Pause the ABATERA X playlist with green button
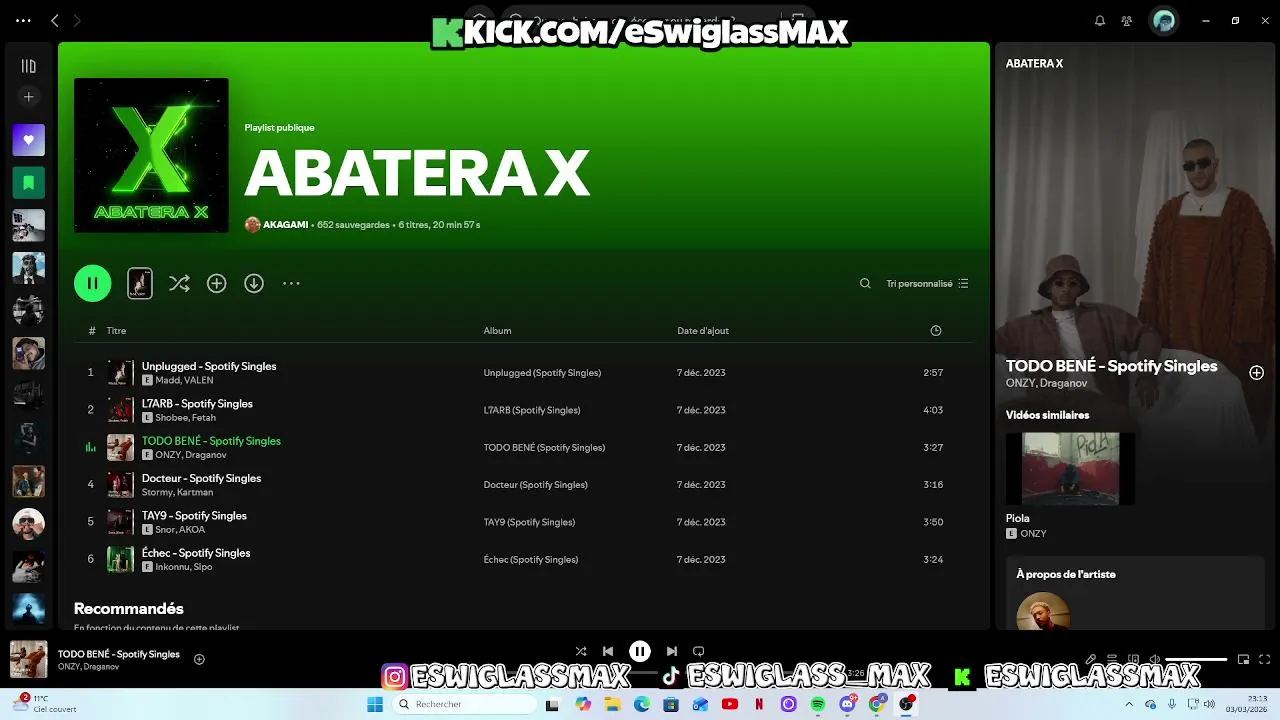The height and width of the screenshot is (720, 1280). [92, 283]
